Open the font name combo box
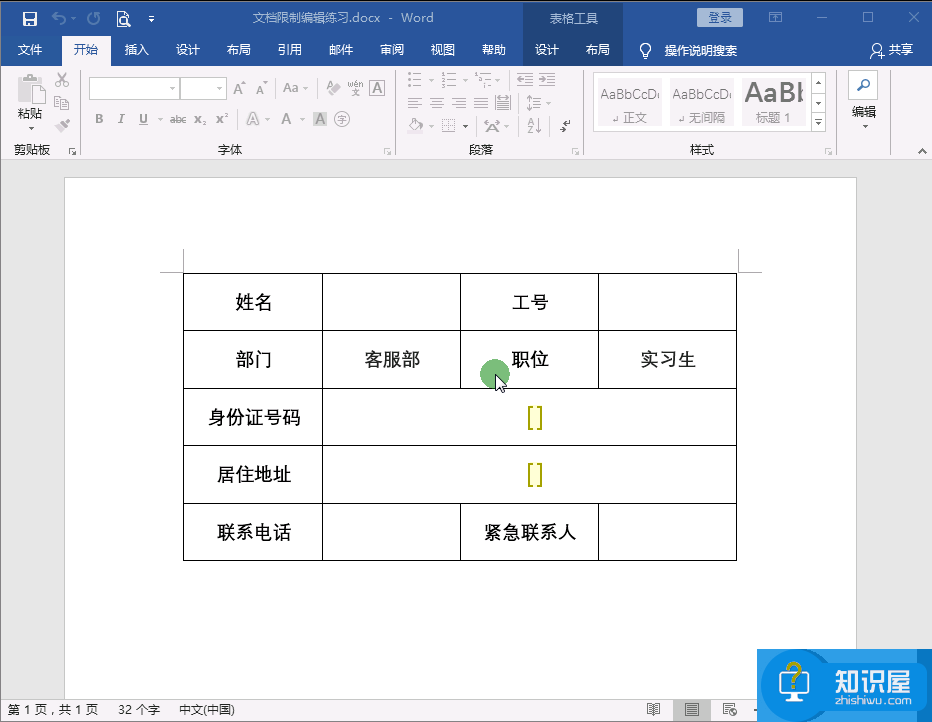 [x=134, y=89]
